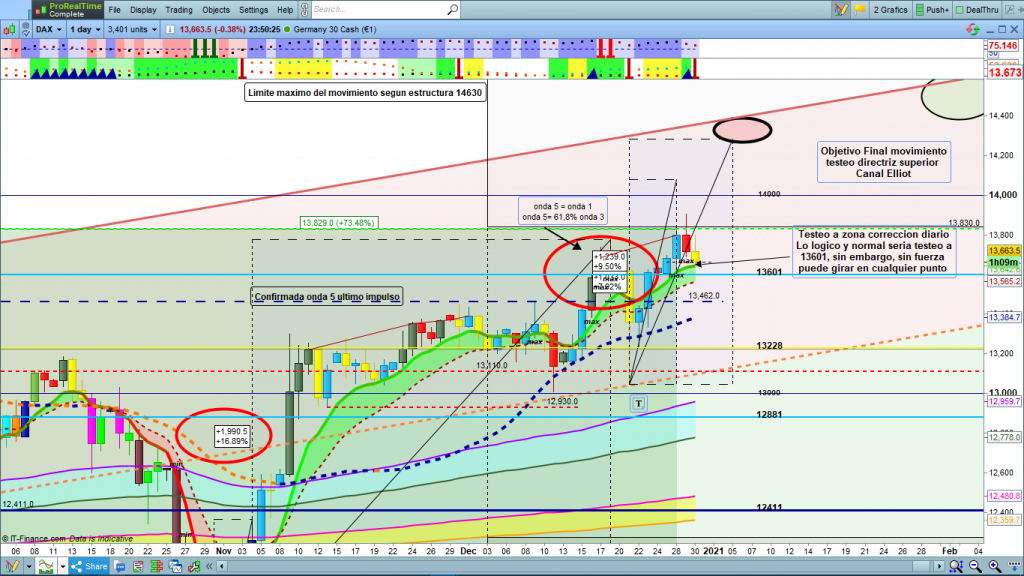Expand the 3,401 units dropdown
Image resolution: width=1024 pixels, height=576 pixels.
[x=131, y=30]
